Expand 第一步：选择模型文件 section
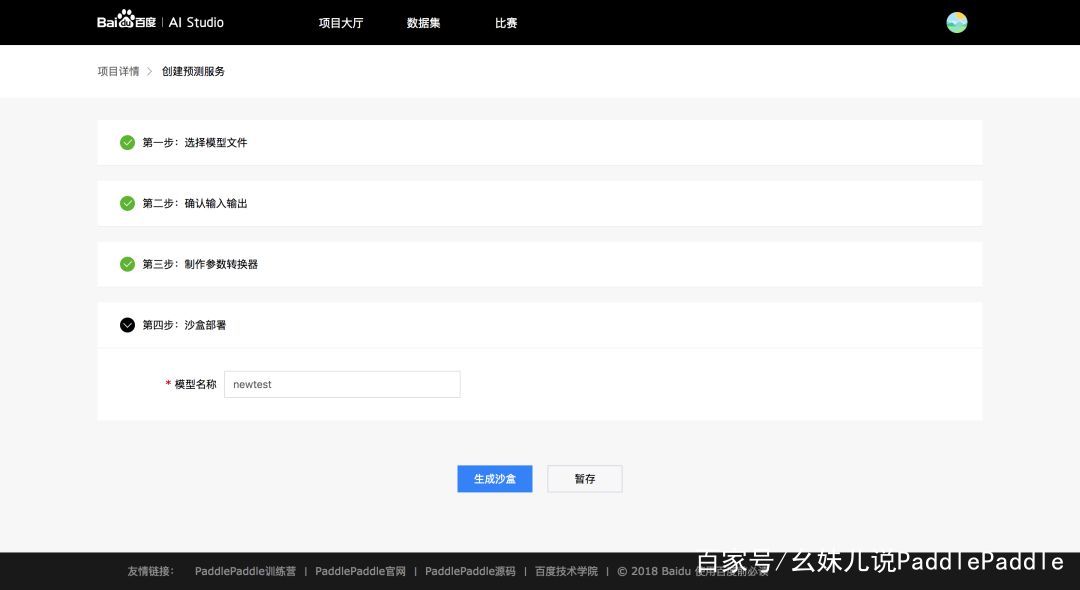 195,143
